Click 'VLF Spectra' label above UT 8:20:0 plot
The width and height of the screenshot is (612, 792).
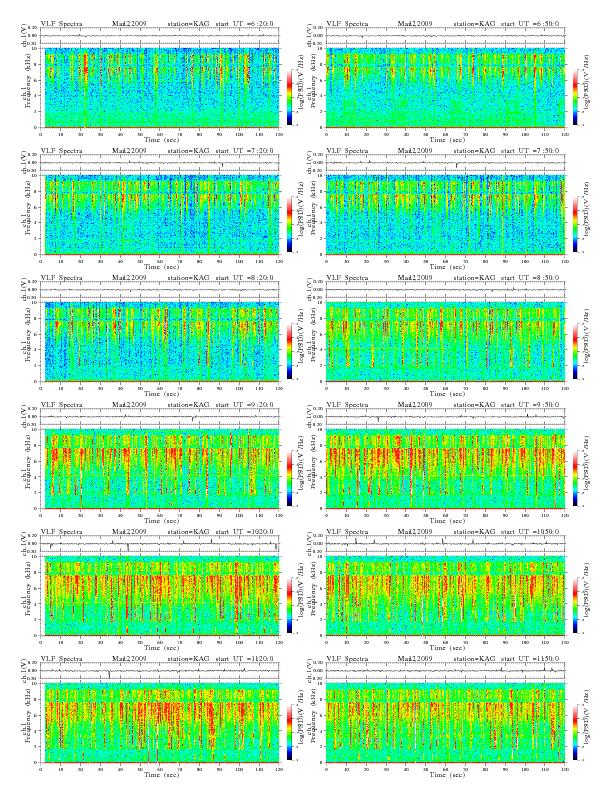pyautogui.click(x=62, y=278)
